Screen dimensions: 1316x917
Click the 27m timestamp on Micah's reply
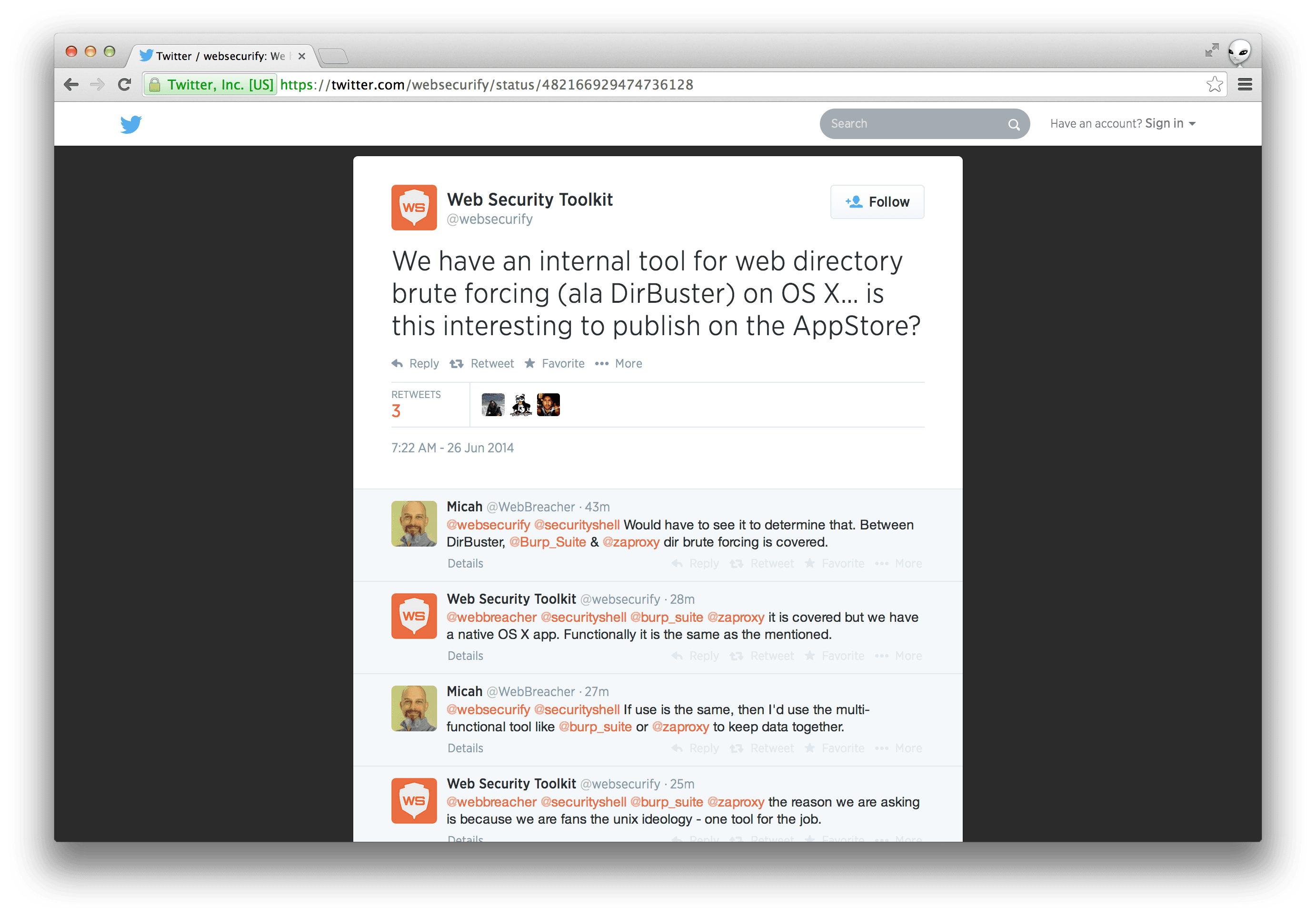pos(597,691)
